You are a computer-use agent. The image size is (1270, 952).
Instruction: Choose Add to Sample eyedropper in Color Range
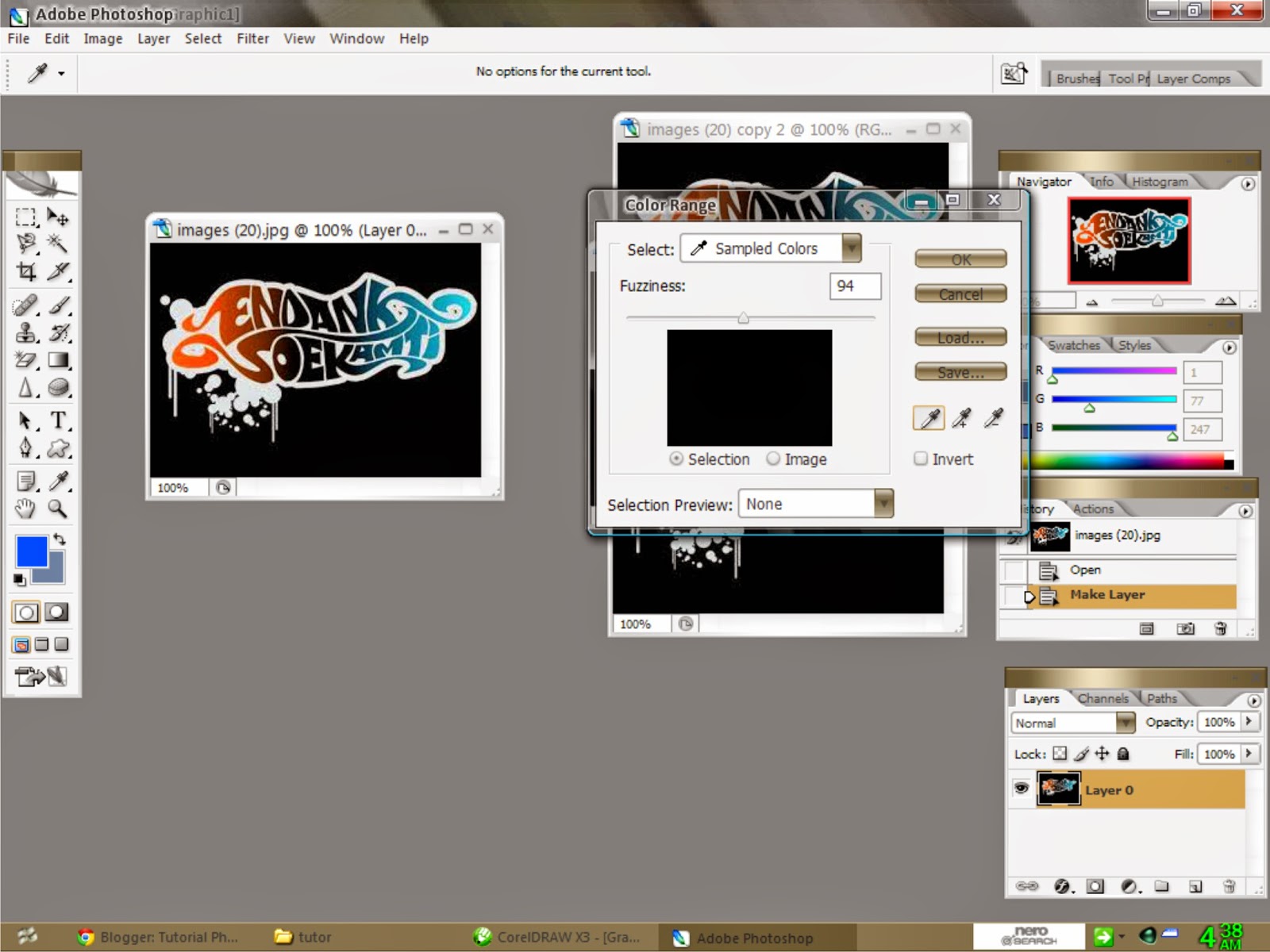[961, 418]
